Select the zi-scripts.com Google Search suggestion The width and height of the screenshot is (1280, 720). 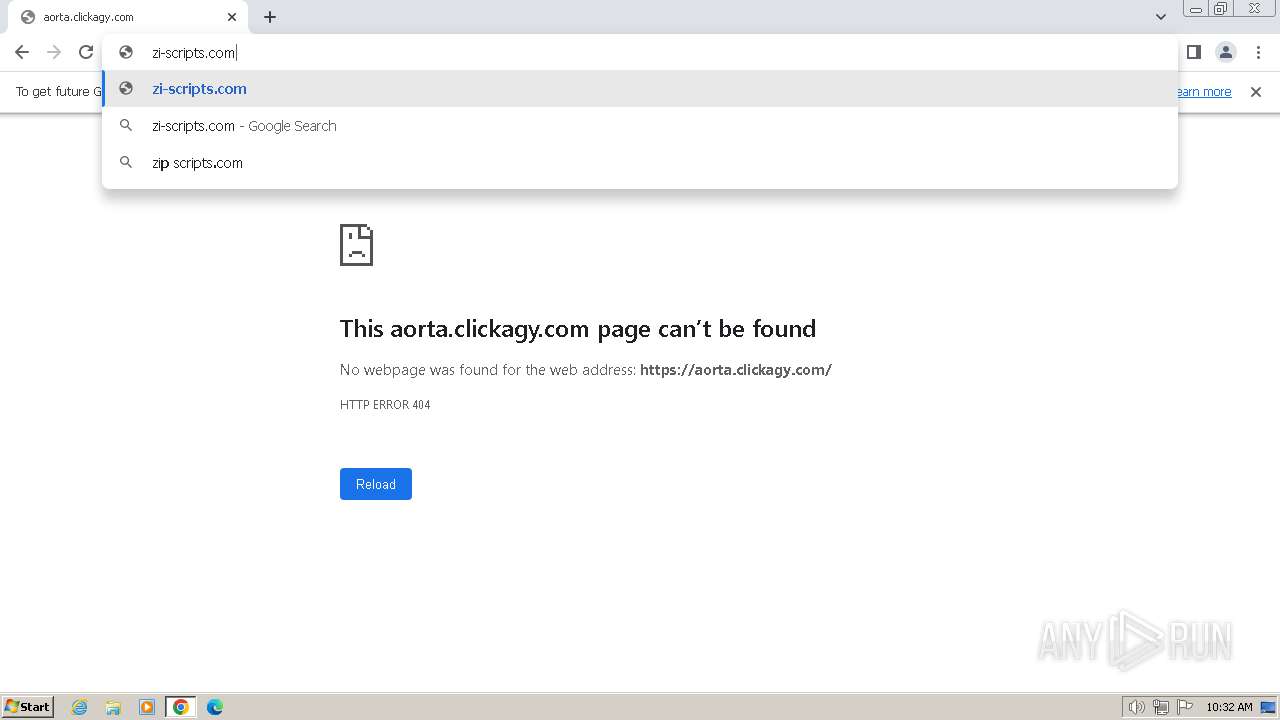(x=640, y=126)
